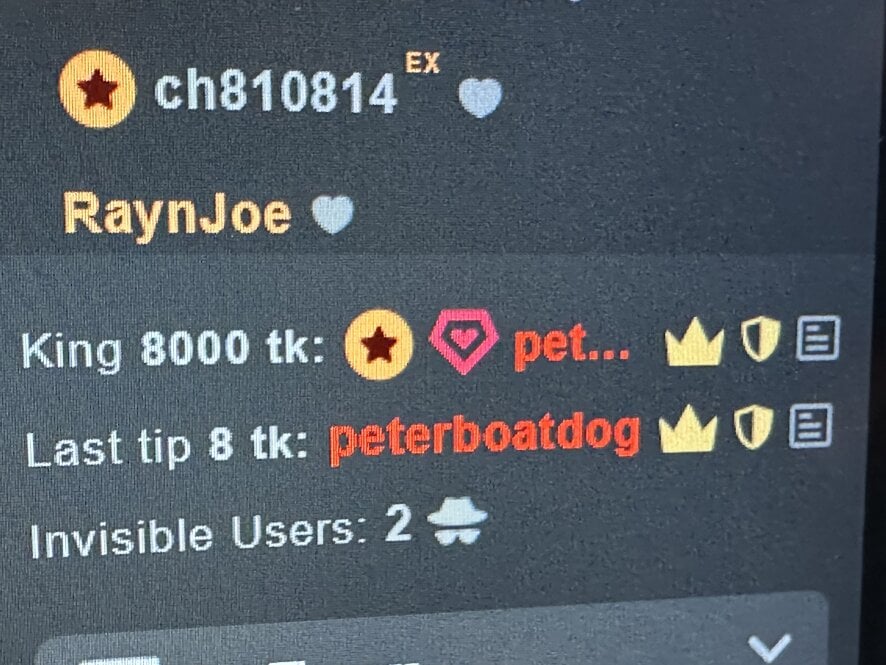Click truncated pet... King username
Viewport: 886px width, 665px height.
[x=571, y=346]
